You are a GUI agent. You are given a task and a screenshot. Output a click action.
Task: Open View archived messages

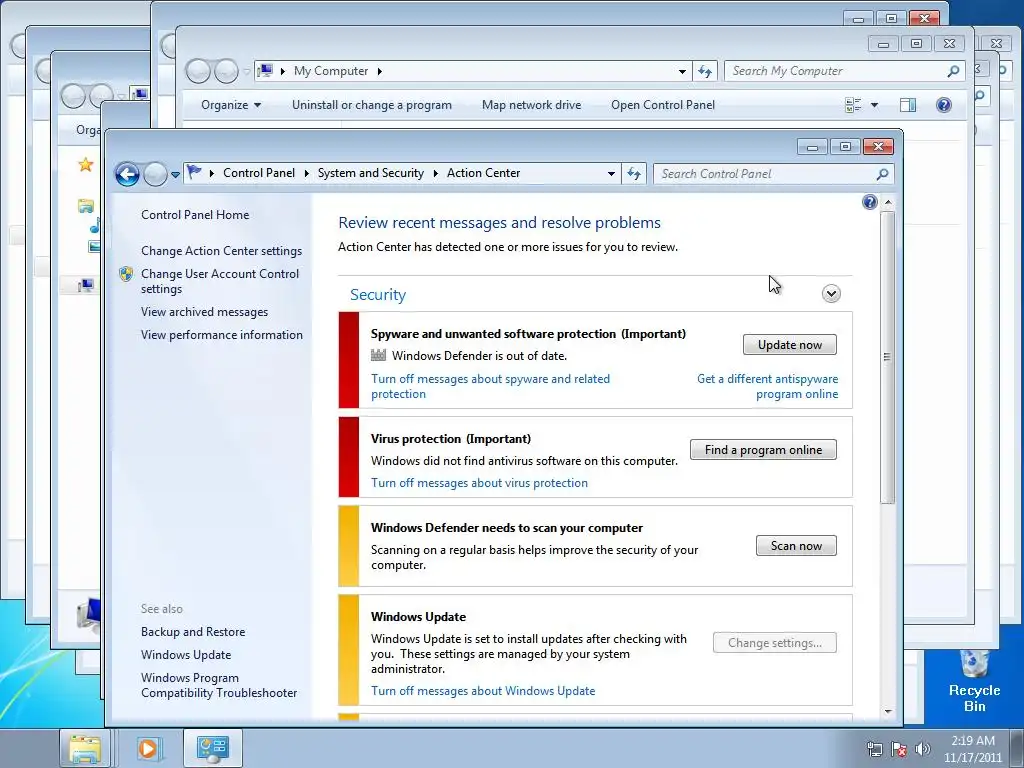tap(204, 312)
